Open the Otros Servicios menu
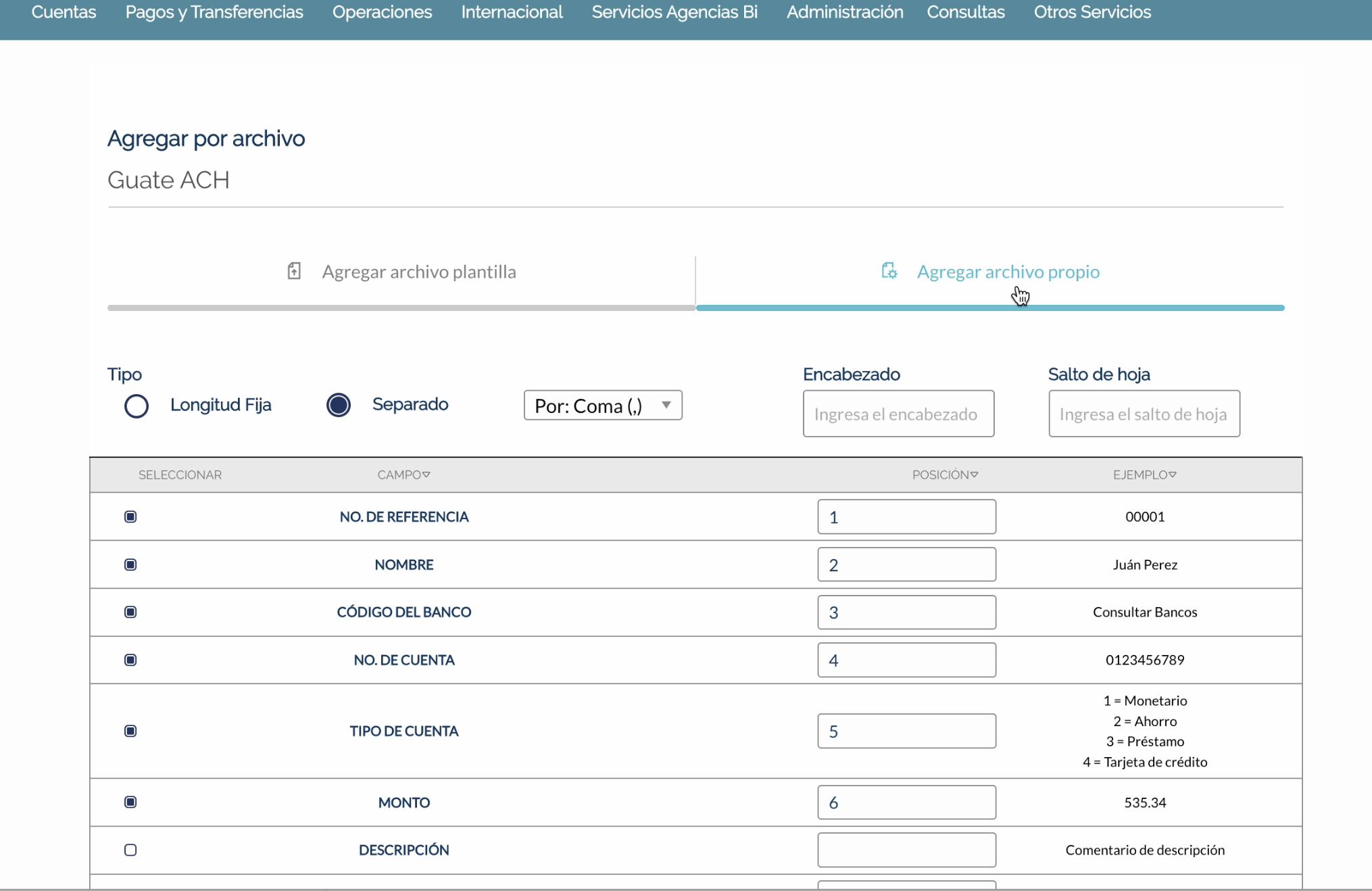The width and height of the screenshot is (1372, 891). [1092, 12]
